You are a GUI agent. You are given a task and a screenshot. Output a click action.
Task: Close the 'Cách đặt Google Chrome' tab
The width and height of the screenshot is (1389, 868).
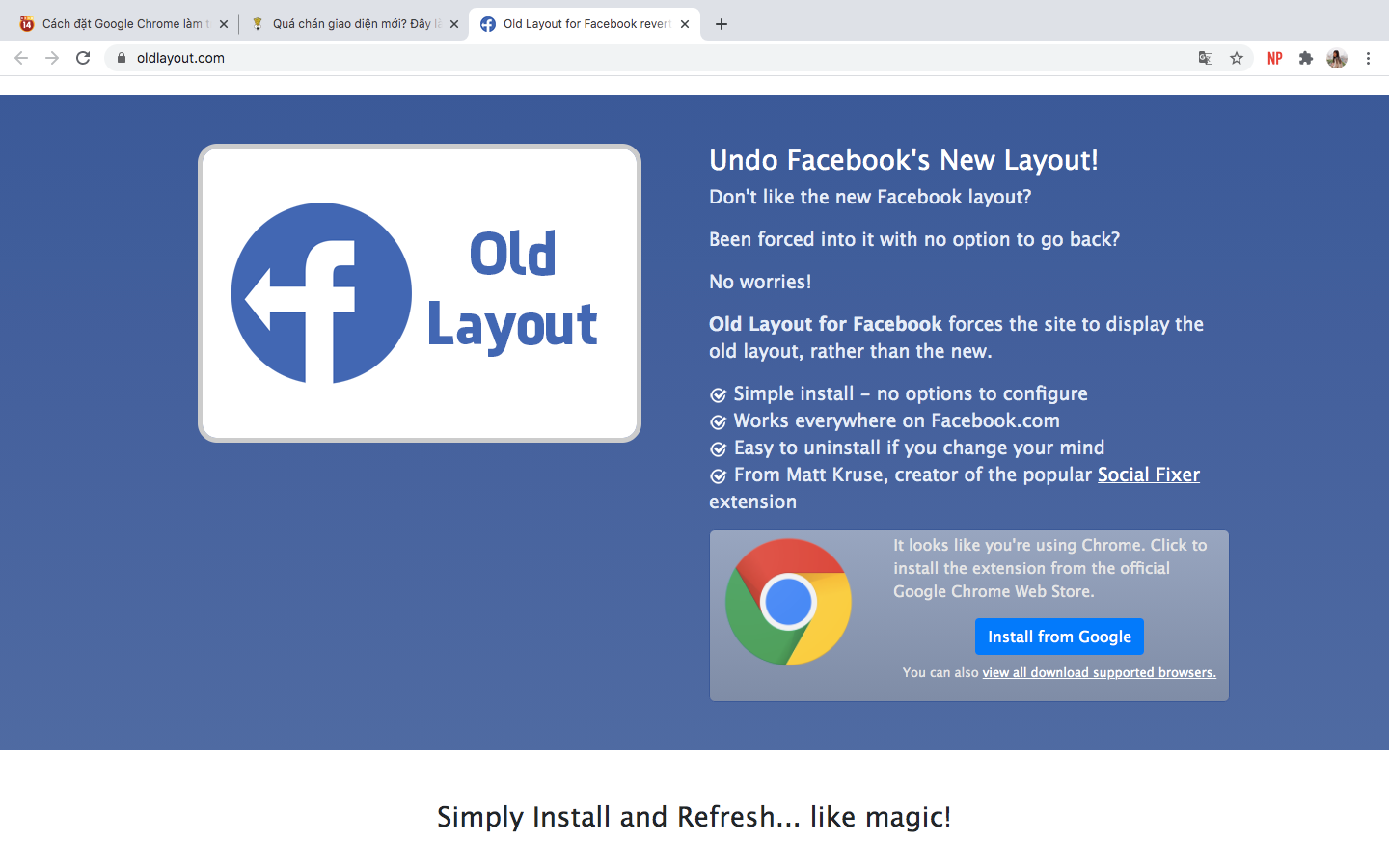click(x=224, y=24)
